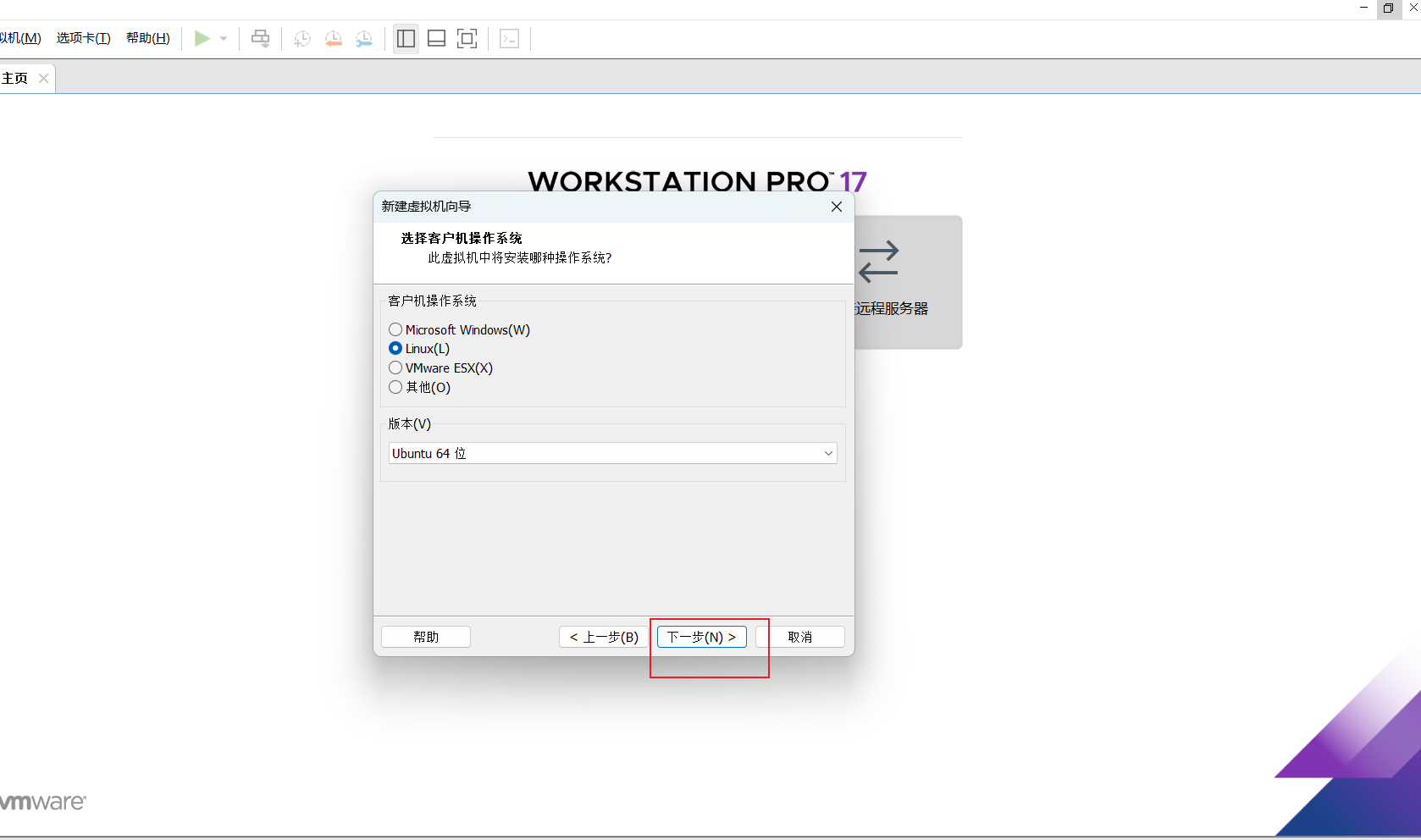This screenshot has height=840, width=1421.
Task: Click the < 上一步(B) button
Action: [604, 637]
